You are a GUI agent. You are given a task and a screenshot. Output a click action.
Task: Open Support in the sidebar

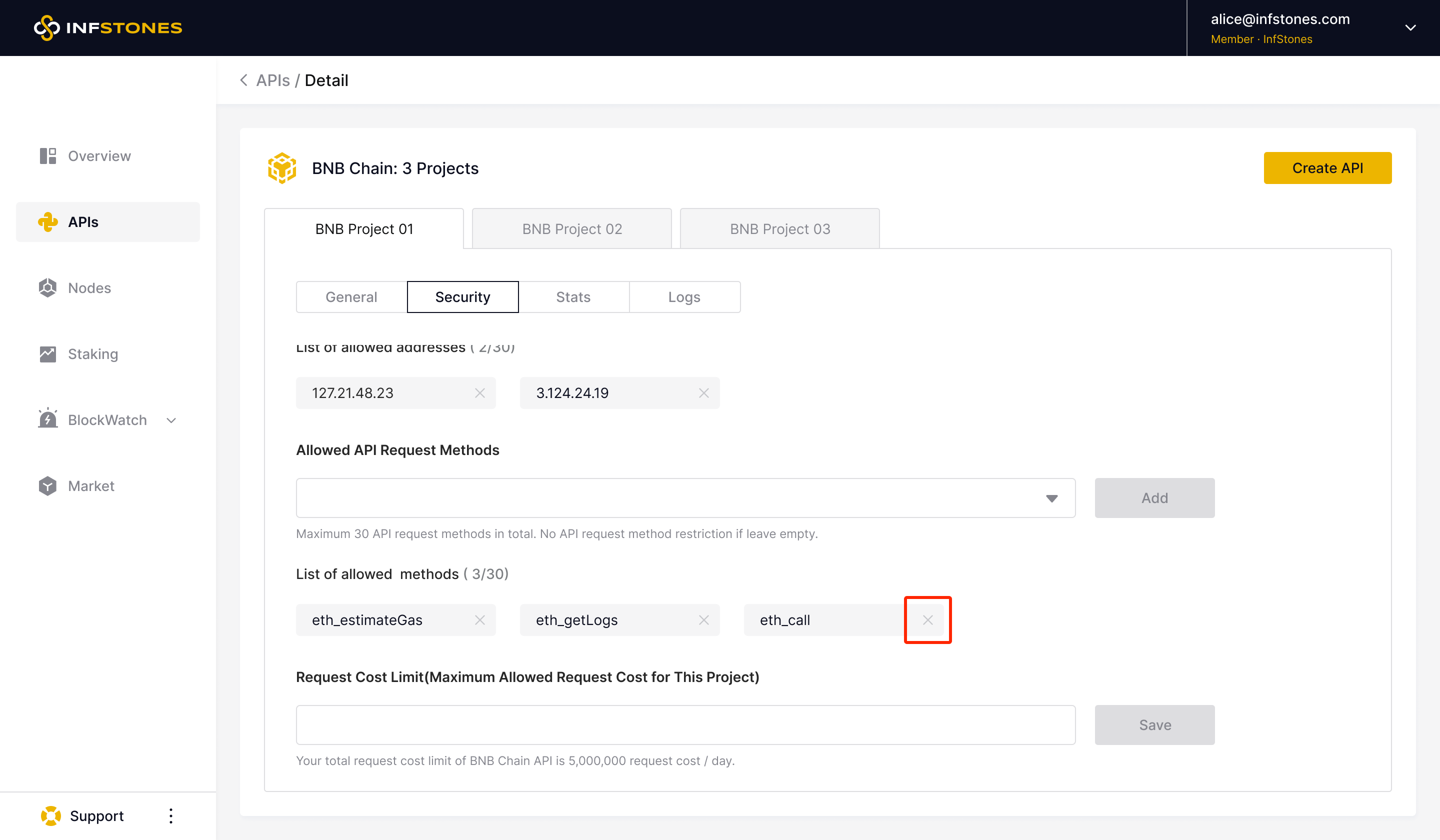[96, 816]
